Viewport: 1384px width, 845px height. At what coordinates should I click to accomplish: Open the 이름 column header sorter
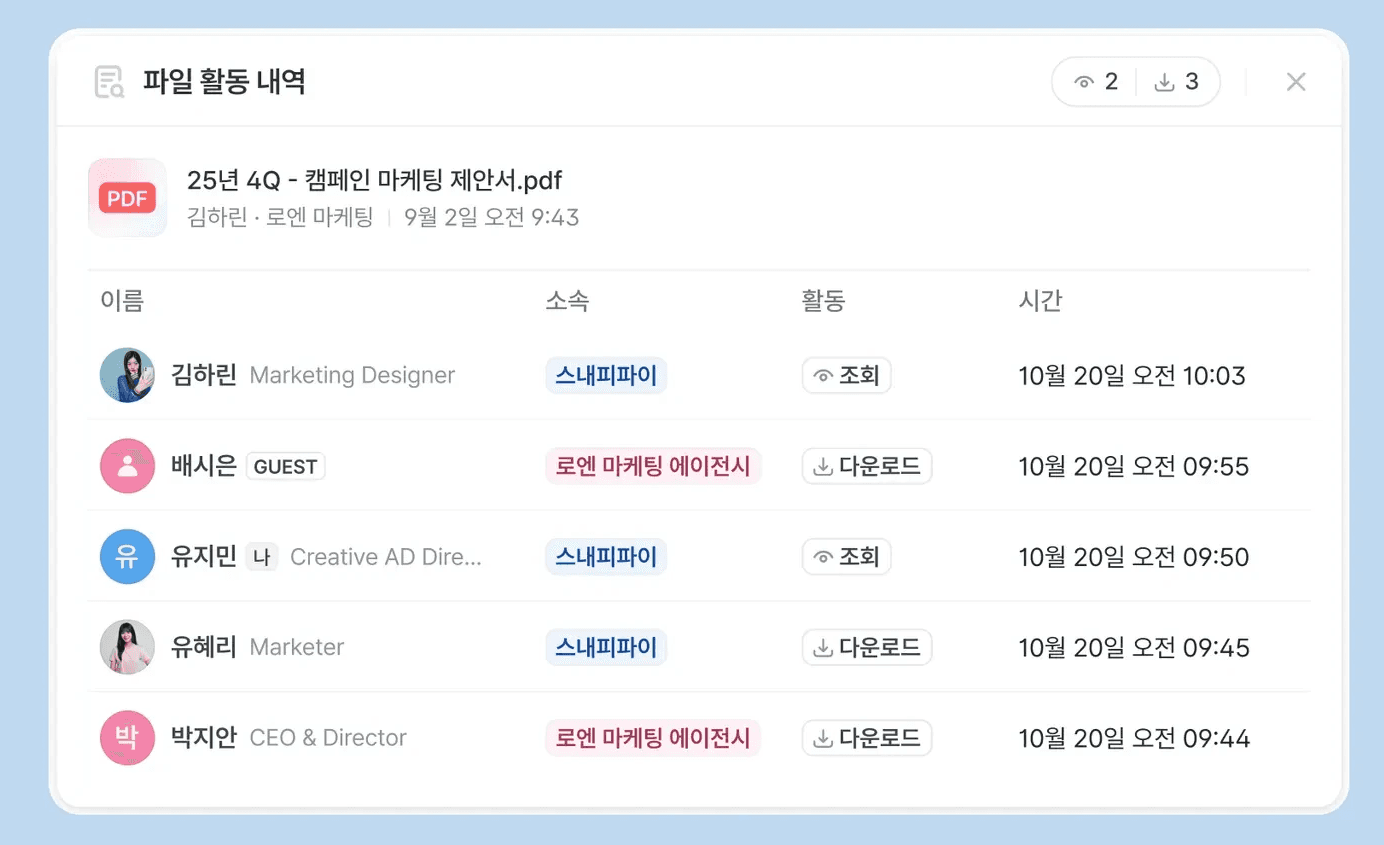[x=122, y=301]
